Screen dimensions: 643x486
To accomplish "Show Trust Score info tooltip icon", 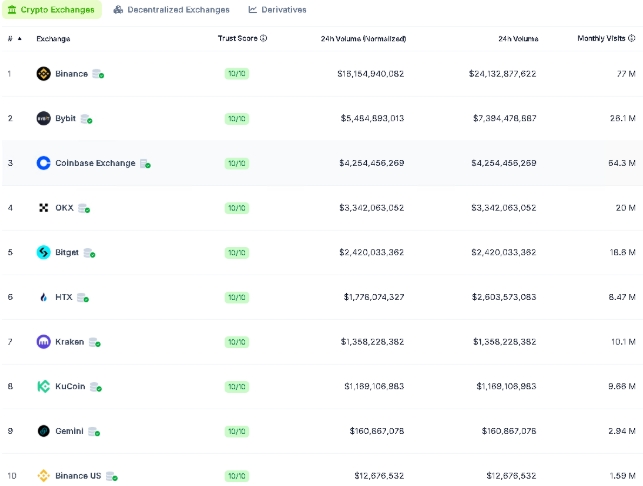I will click(x=263, y=38).
